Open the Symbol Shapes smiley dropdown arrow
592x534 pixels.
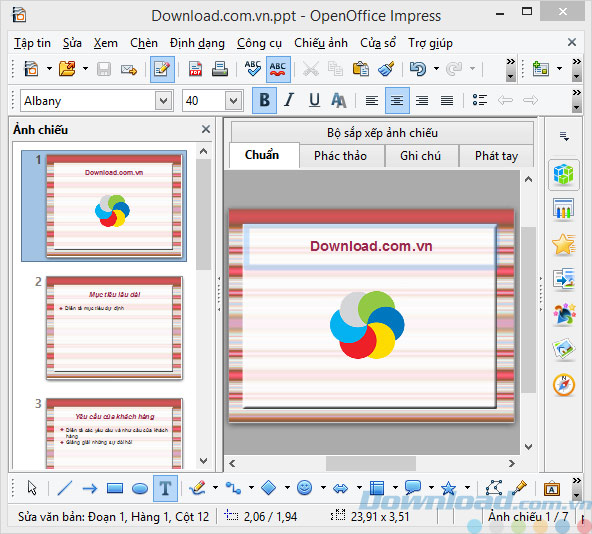tap(323, 488)
